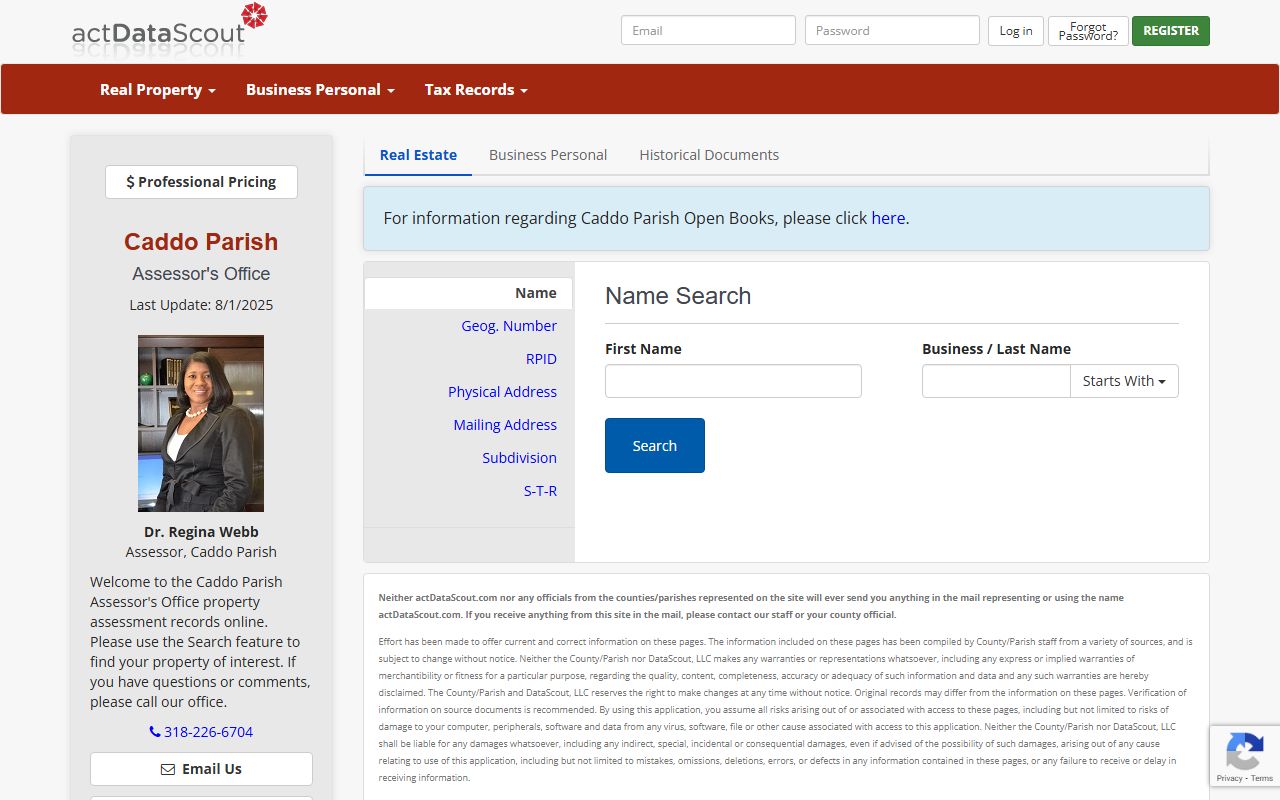Choose the Subdivision search option

(x=519, y=458)
